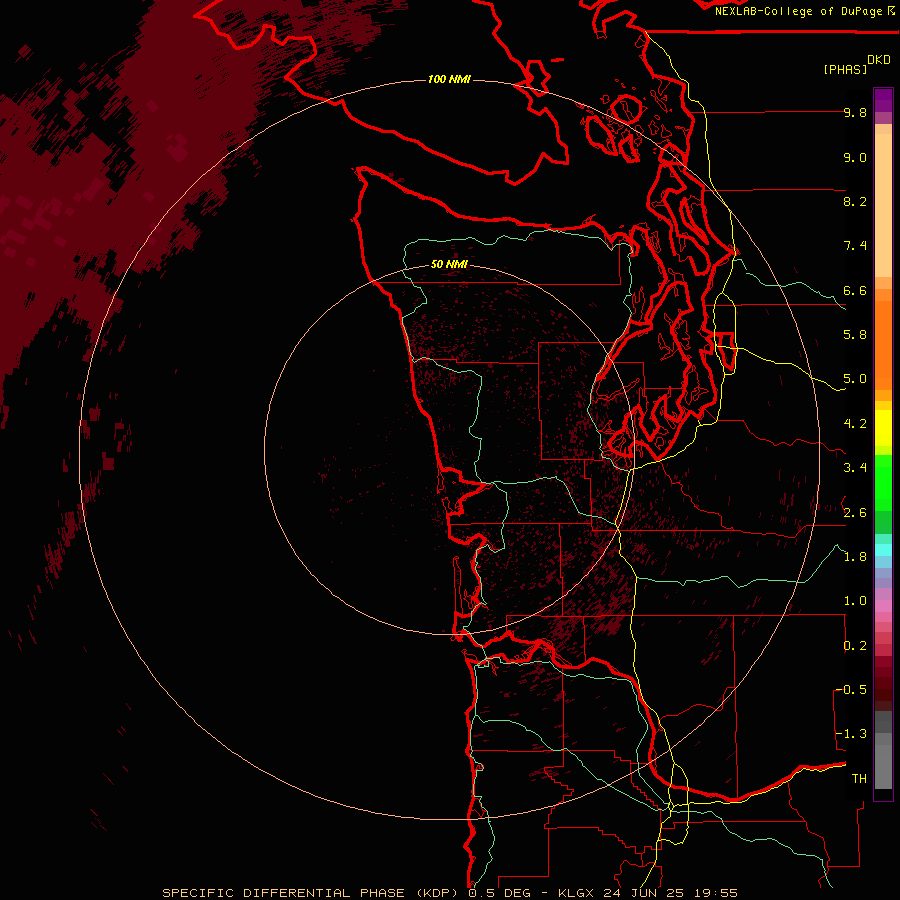The width and height of the screenshot is (900, 900).
Task: Click the 0.2 value on the scale
Action: click(x=855, y=646)
